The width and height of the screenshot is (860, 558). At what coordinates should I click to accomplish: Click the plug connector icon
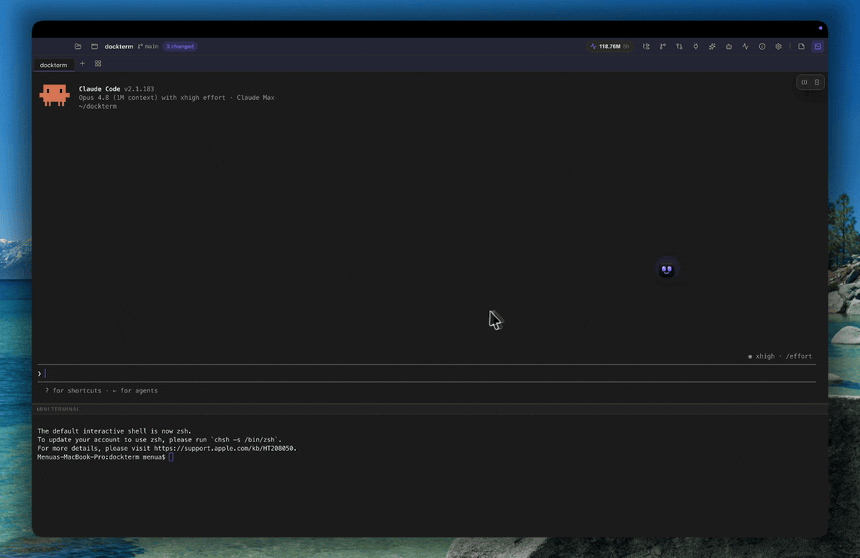(695, 47)
